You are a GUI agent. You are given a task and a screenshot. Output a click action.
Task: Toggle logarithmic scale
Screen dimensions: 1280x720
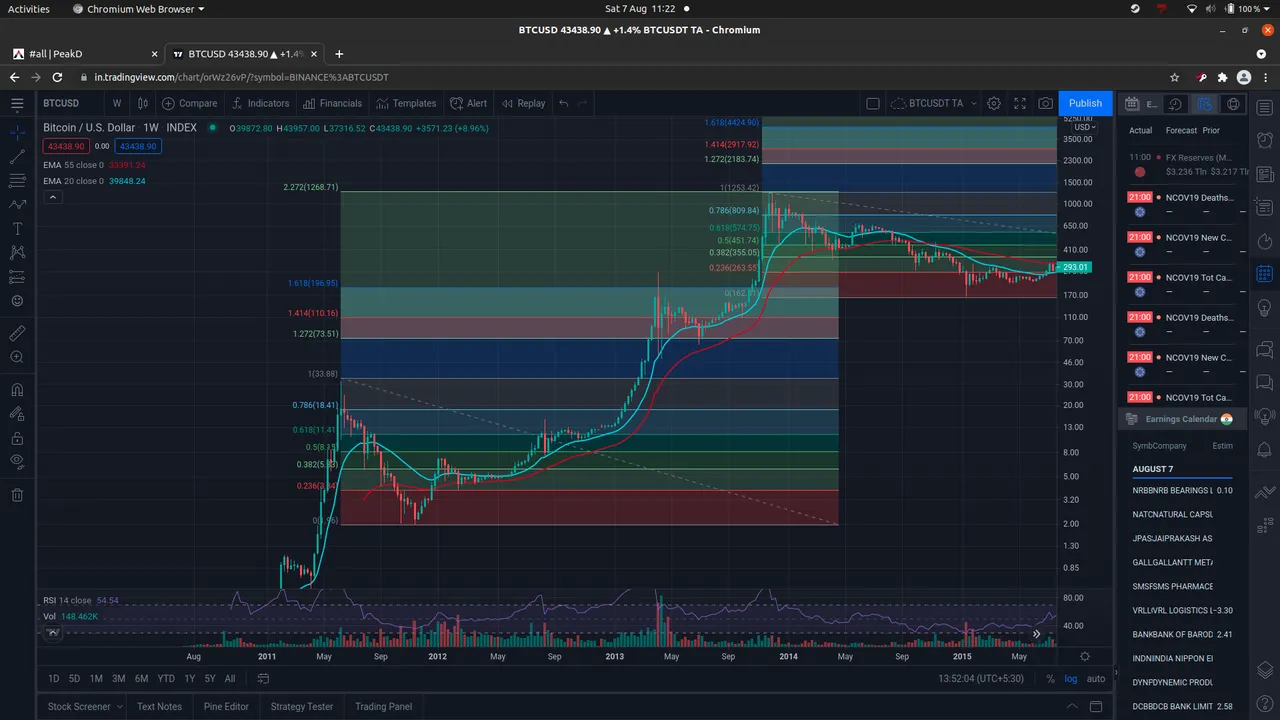click(x=1071, y=679)
